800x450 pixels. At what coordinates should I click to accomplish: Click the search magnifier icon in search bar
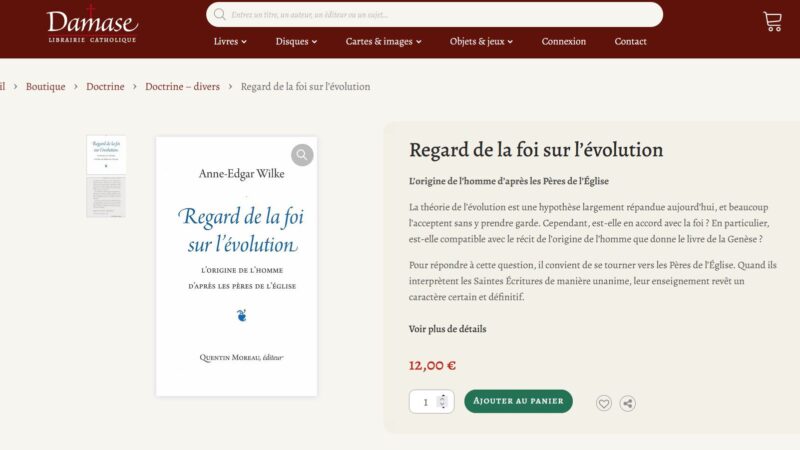220,14
